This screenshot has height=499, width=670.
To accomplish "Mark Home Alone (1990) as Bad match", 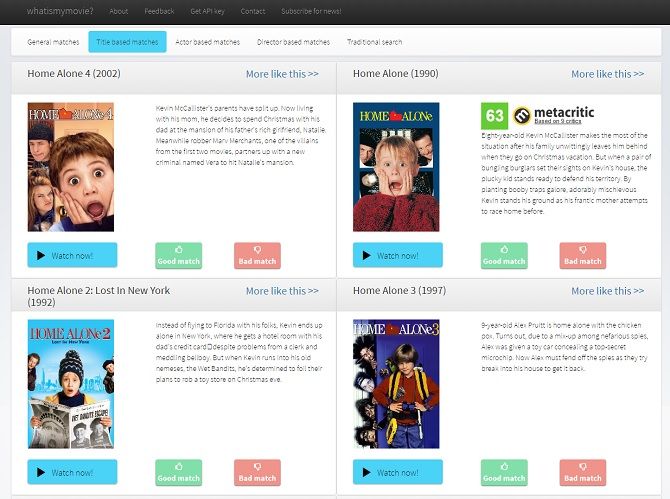I will (583, 256).
